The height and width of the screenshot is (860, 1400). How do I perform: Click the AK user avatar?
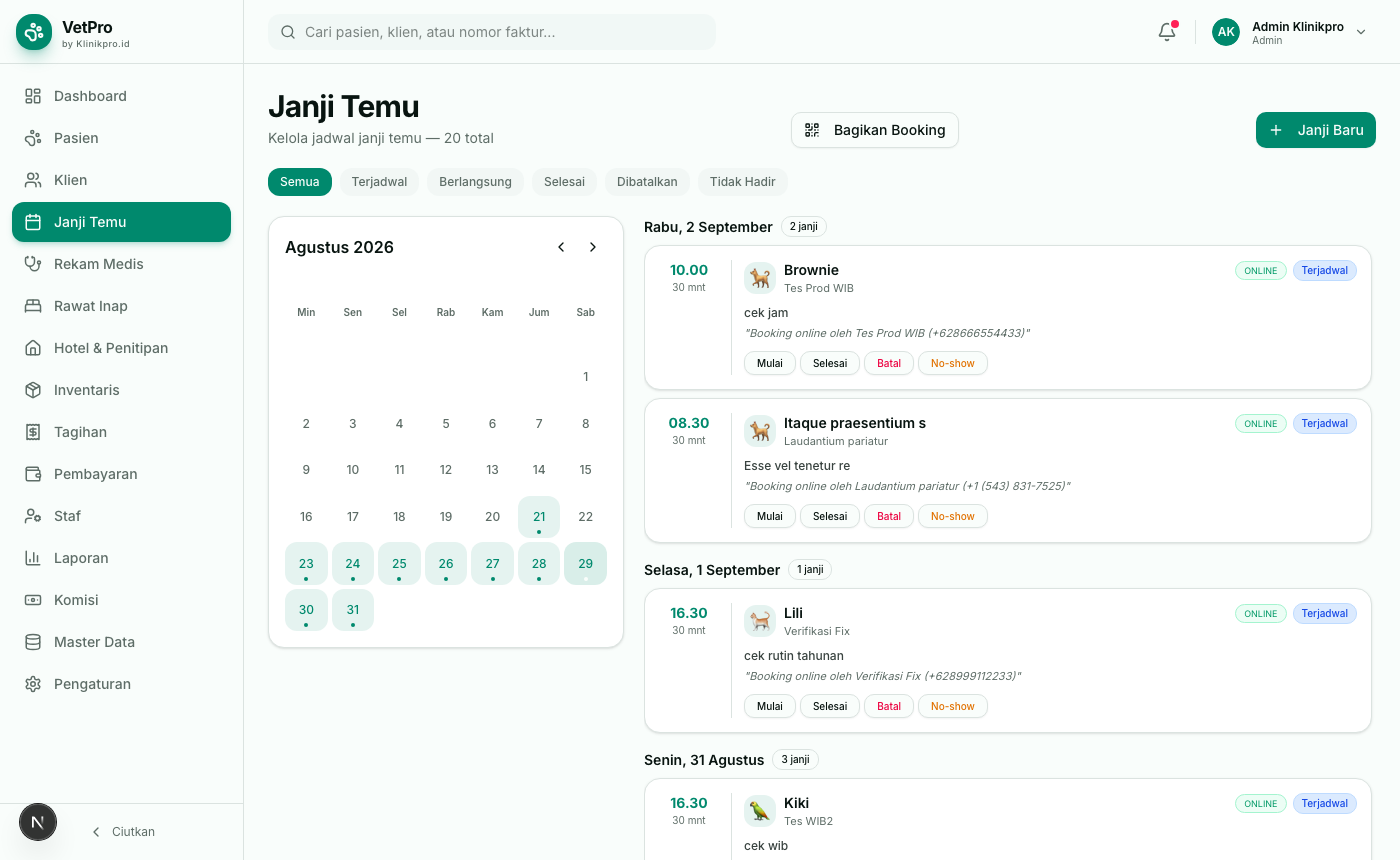click(1226, 32)
